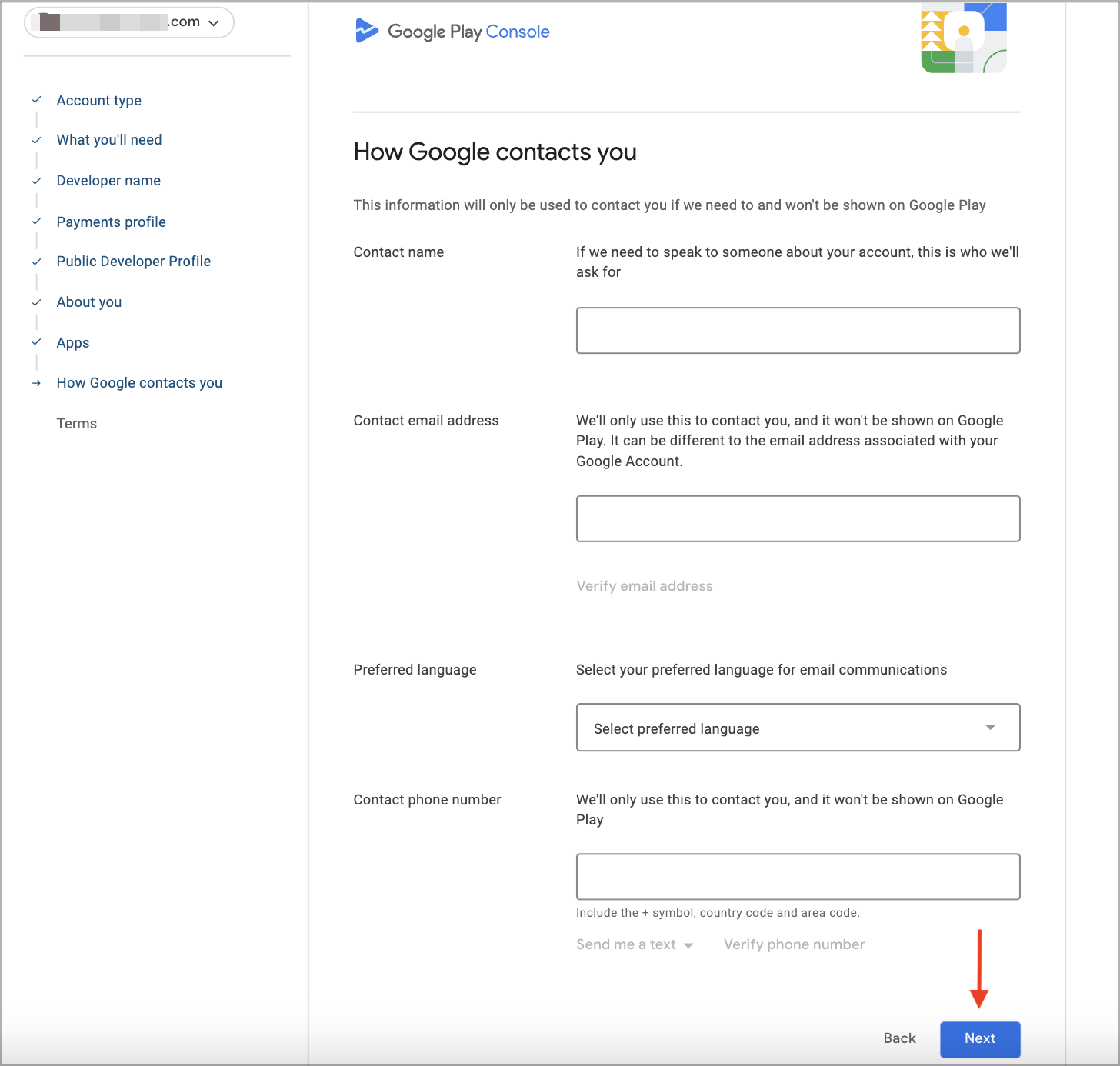Click the Include the + symbol hint text
This screenshot has height=1066, width=1120.
[x=718, y=913]
